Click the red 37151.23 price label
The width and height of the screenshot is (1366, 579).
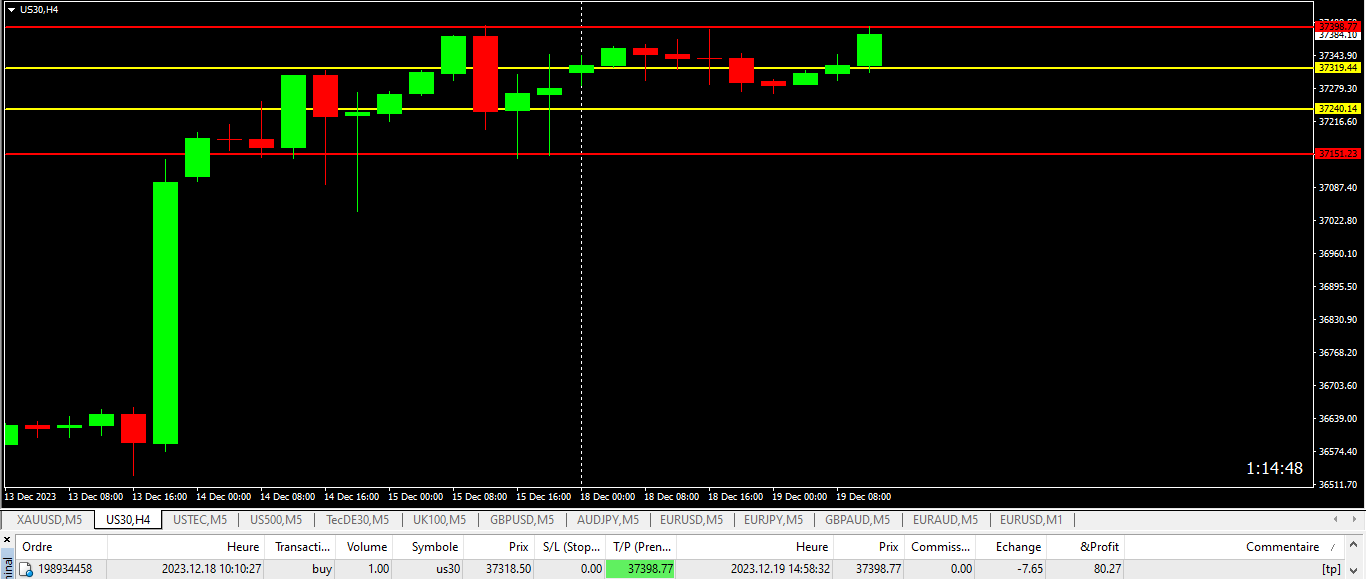click(x=1338, y=154)
